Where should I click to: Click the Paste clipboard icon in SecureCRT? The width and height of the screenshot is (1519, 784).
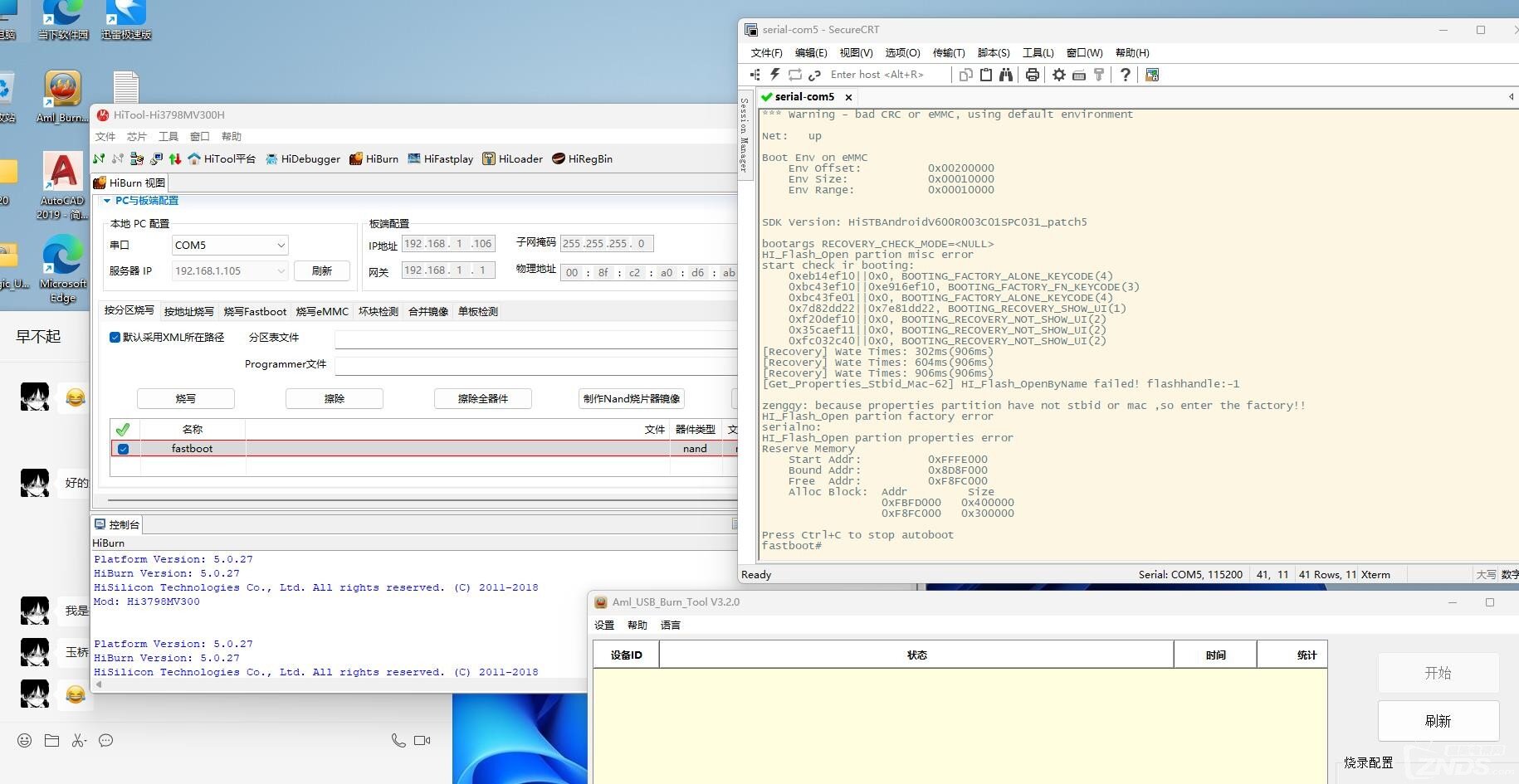point(986,75)
